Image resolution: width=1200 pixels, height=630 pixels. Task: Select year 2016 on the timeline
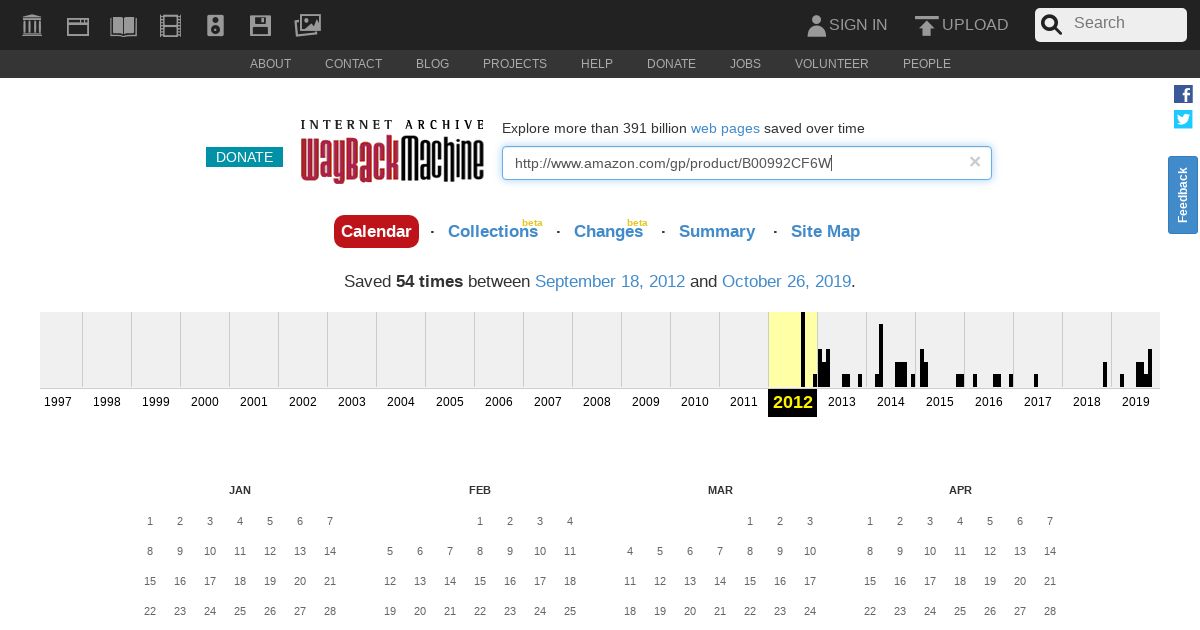pyautogui.click(x=989, y=402)
